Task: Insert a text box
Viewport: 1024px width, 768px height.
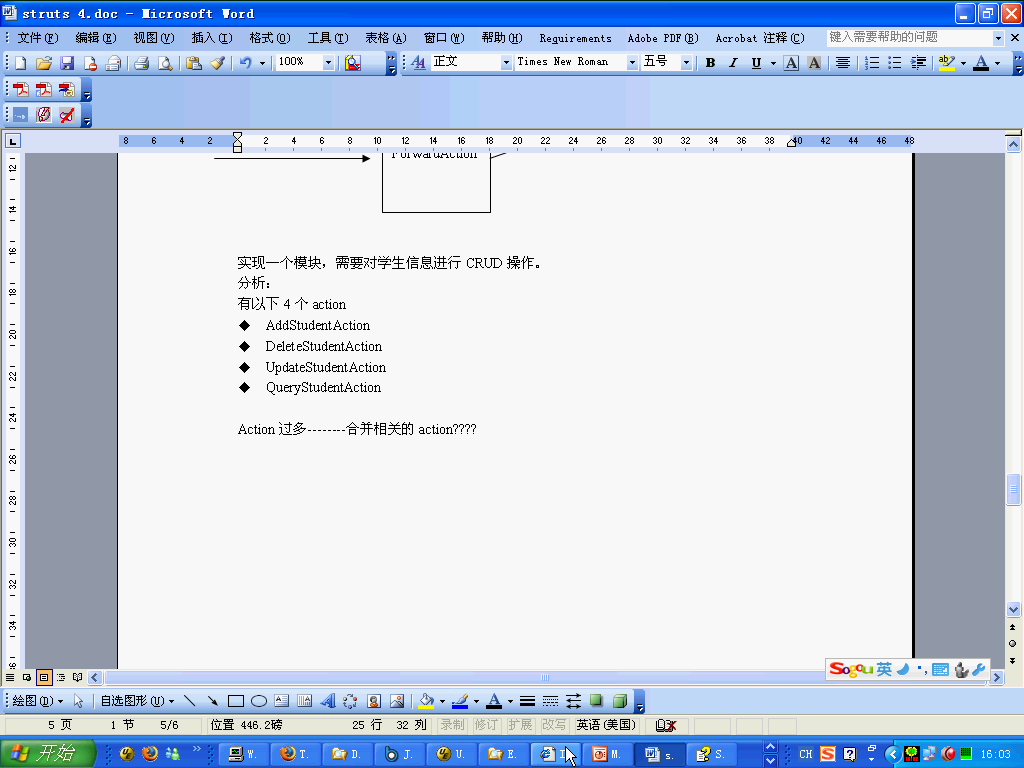Action: pos(281,701)
